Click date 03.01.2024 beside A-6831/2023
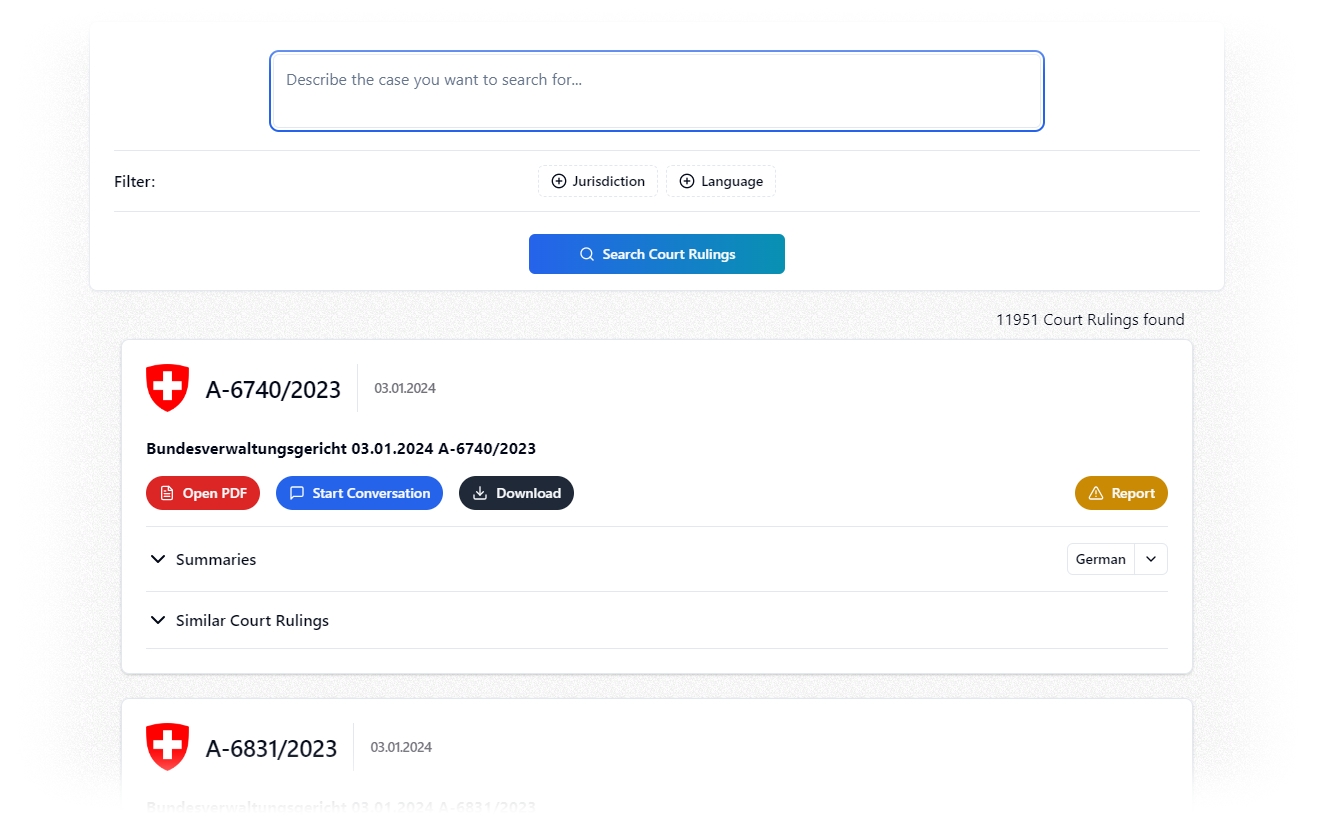This screenshot has height=819, width=1317. click(401, 747)
